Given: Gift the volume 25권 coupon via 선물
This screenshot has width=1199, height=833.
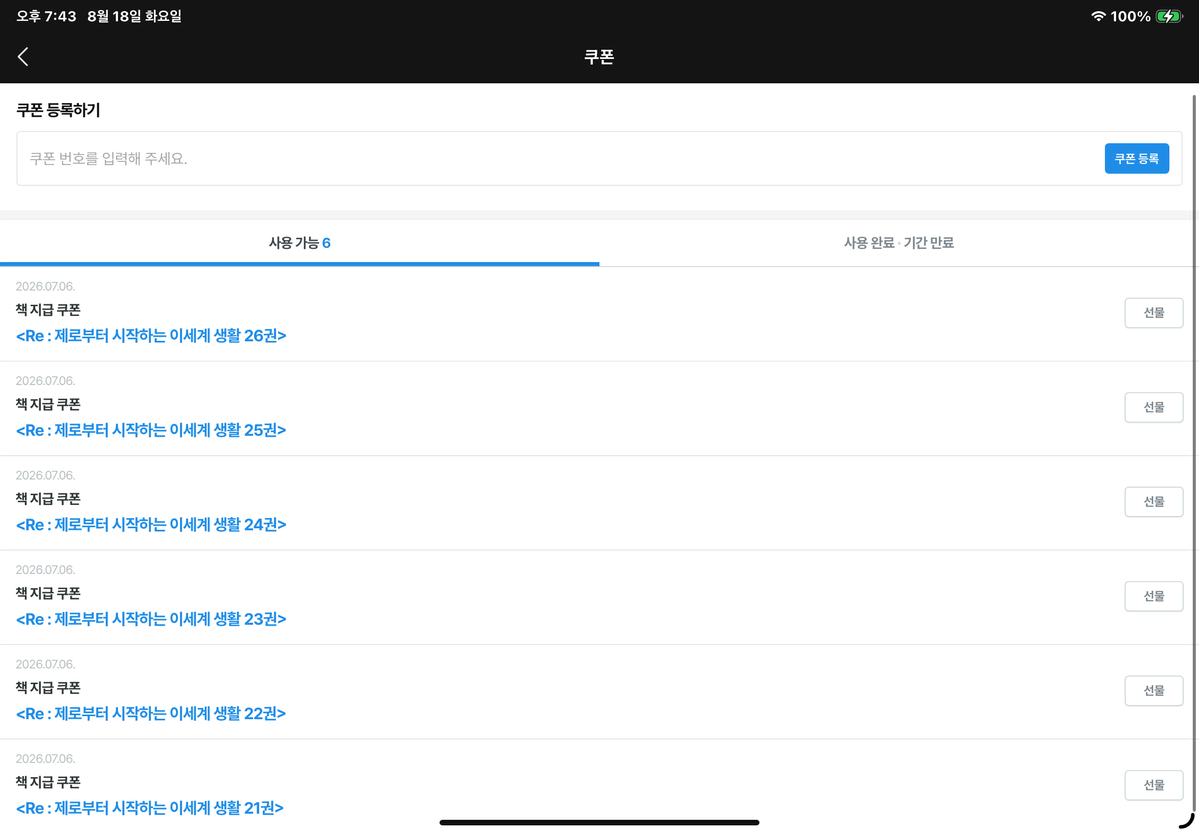Looking at the screenshot, I should point(1153,407).
